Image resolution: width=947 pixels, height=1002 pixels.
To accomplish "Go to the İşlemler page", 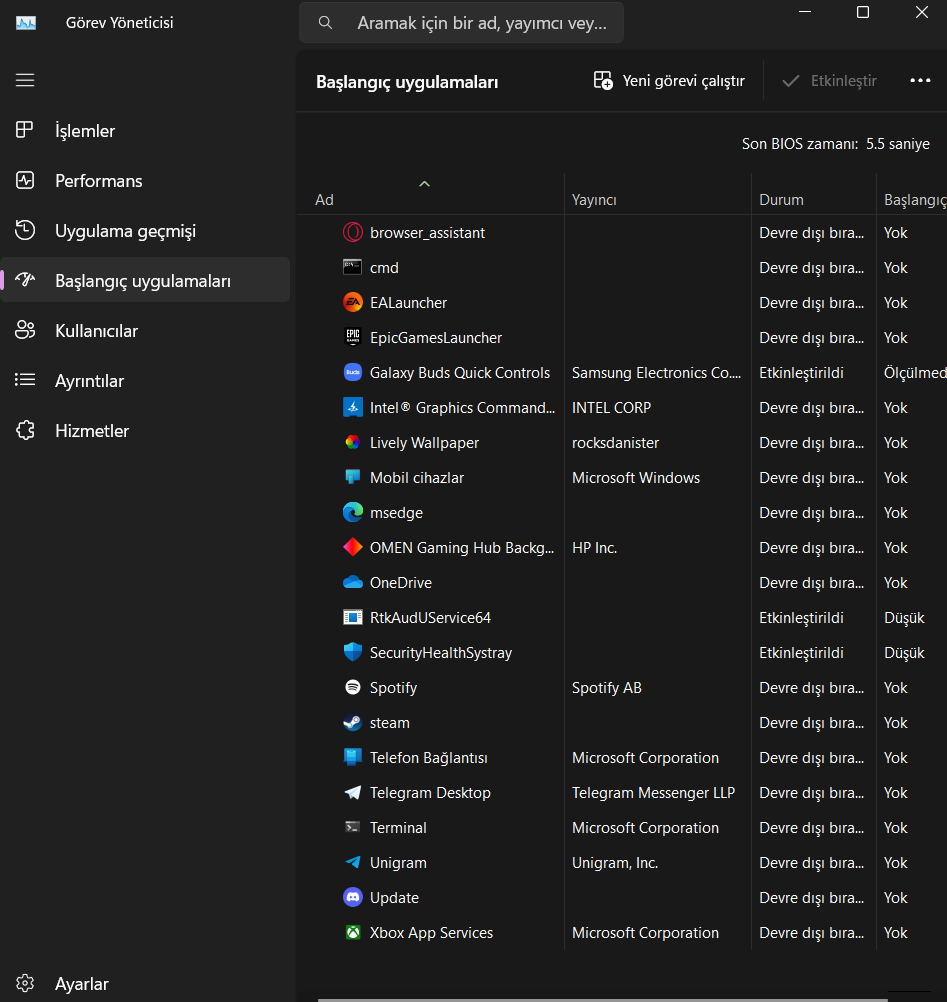I will point(85,131).
